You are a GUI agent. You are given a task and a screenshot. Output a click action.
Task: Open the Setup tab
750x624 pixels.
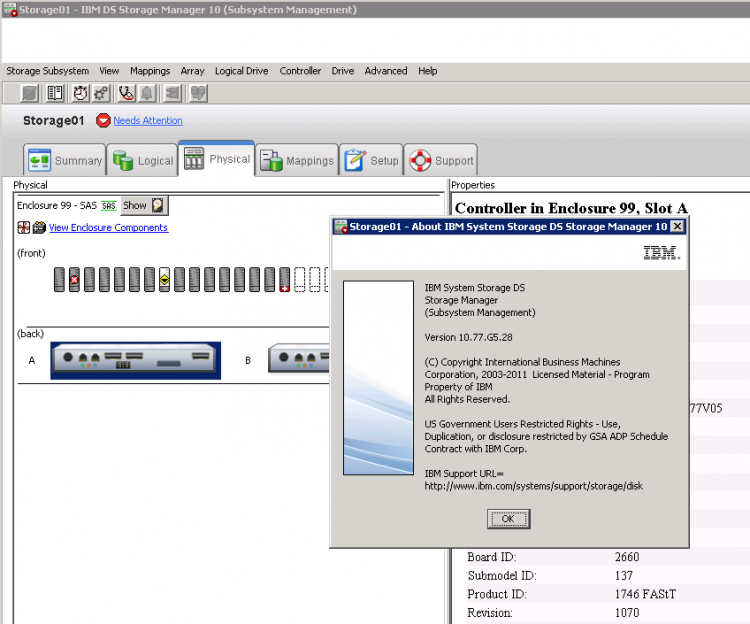point(371,160)
